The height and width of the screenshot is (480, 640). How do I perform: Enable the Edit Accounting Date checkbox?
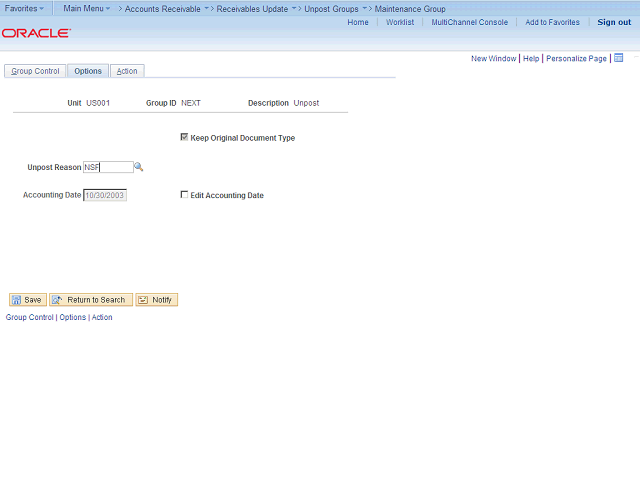[x=184, y=195]
